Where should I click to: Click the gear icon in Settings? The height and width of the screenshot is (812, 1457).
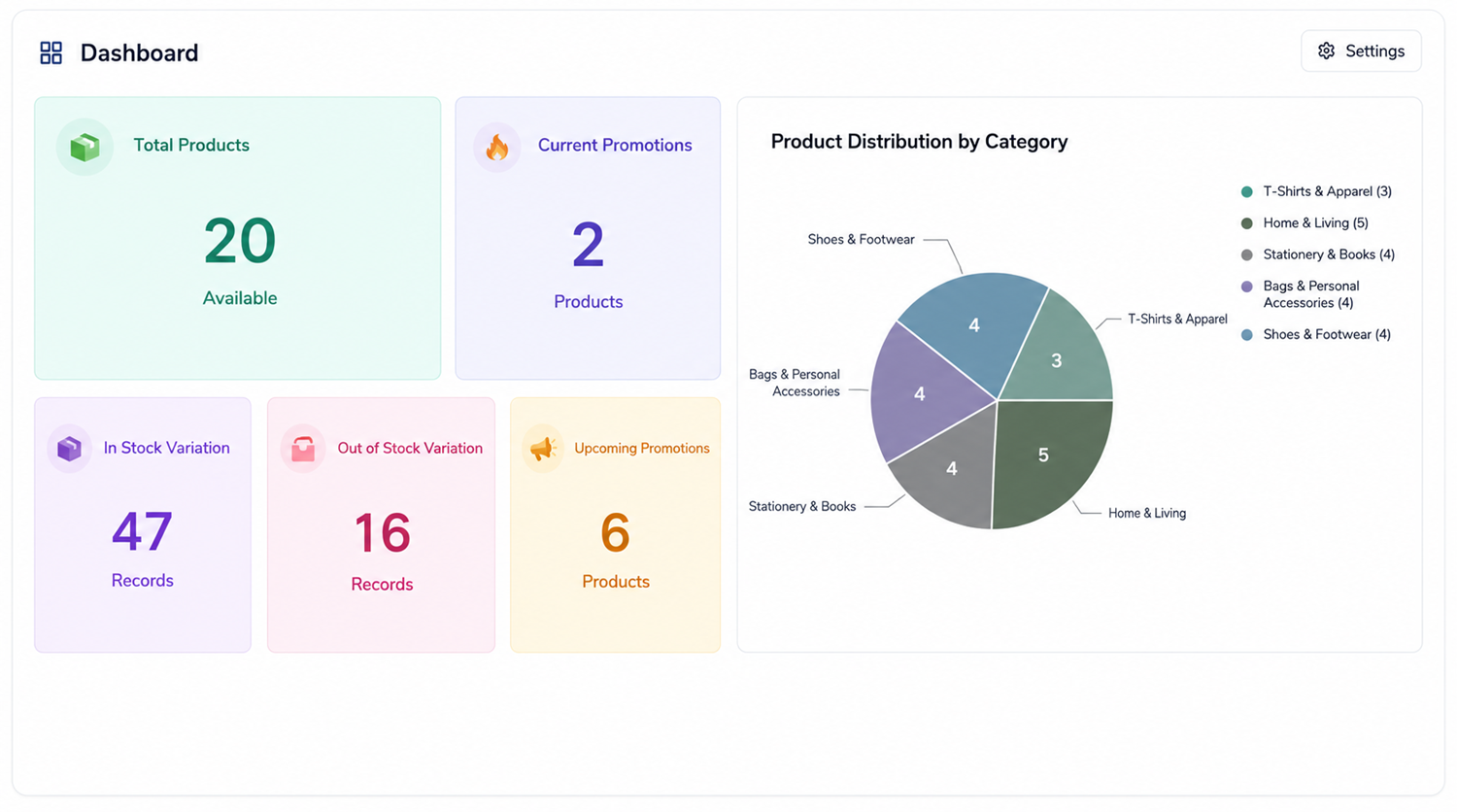click(x=1326, y=51)
